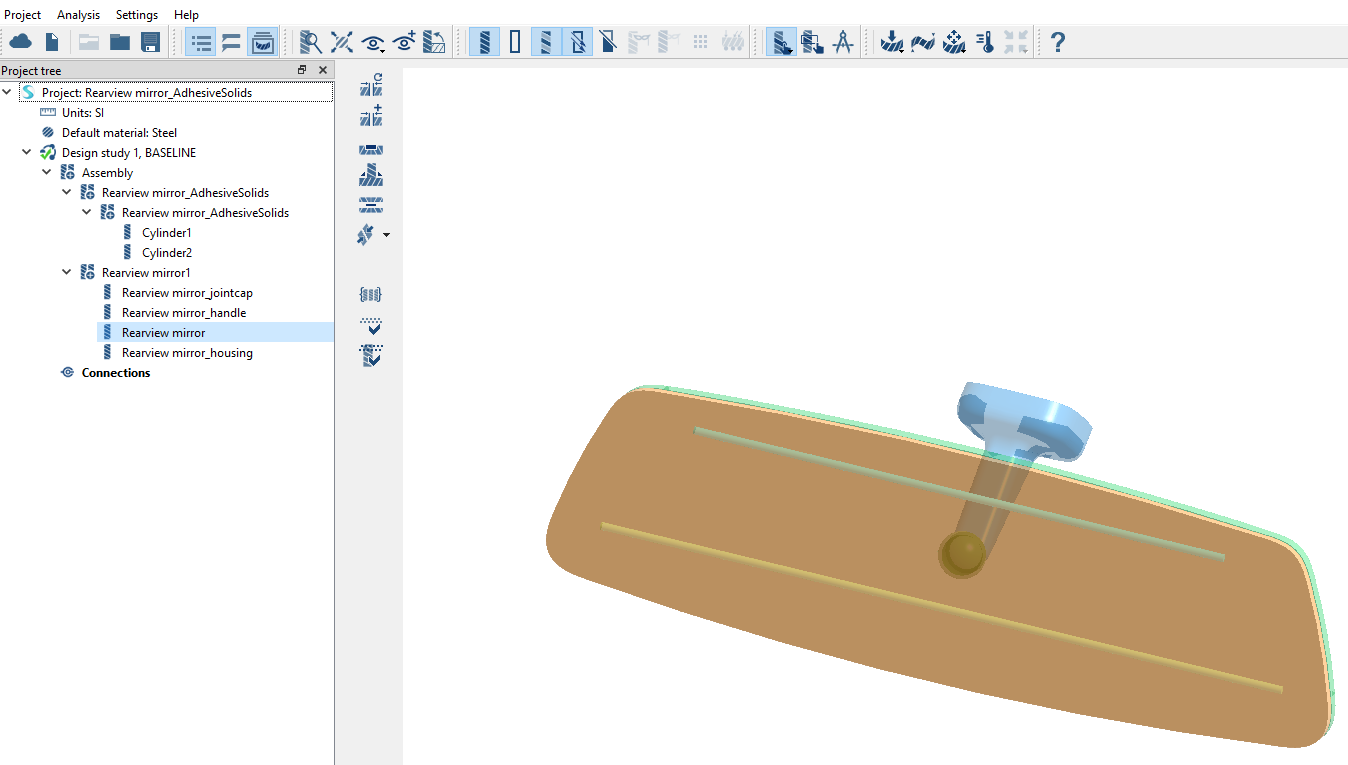Click the floppy disk save project icon
Screen dimensions: 1348x765
click(x=150, y=42)
